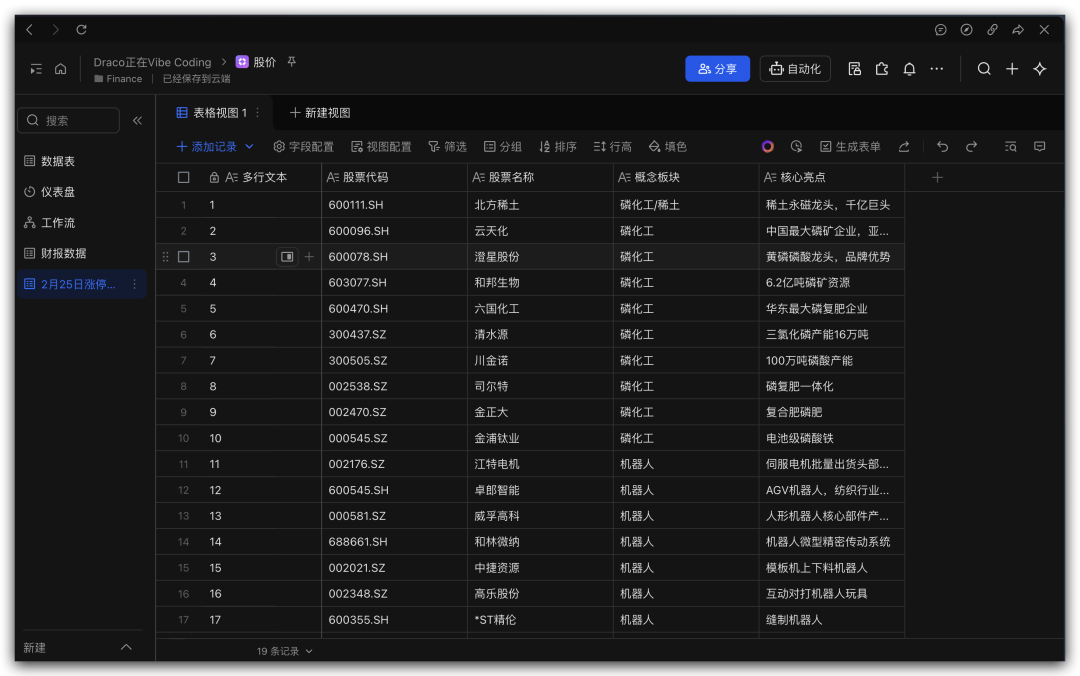This screenshot has height=676, width=1080.
Task: Expand the 19 条记录 count dropdown
Action: tap(309, 651)
